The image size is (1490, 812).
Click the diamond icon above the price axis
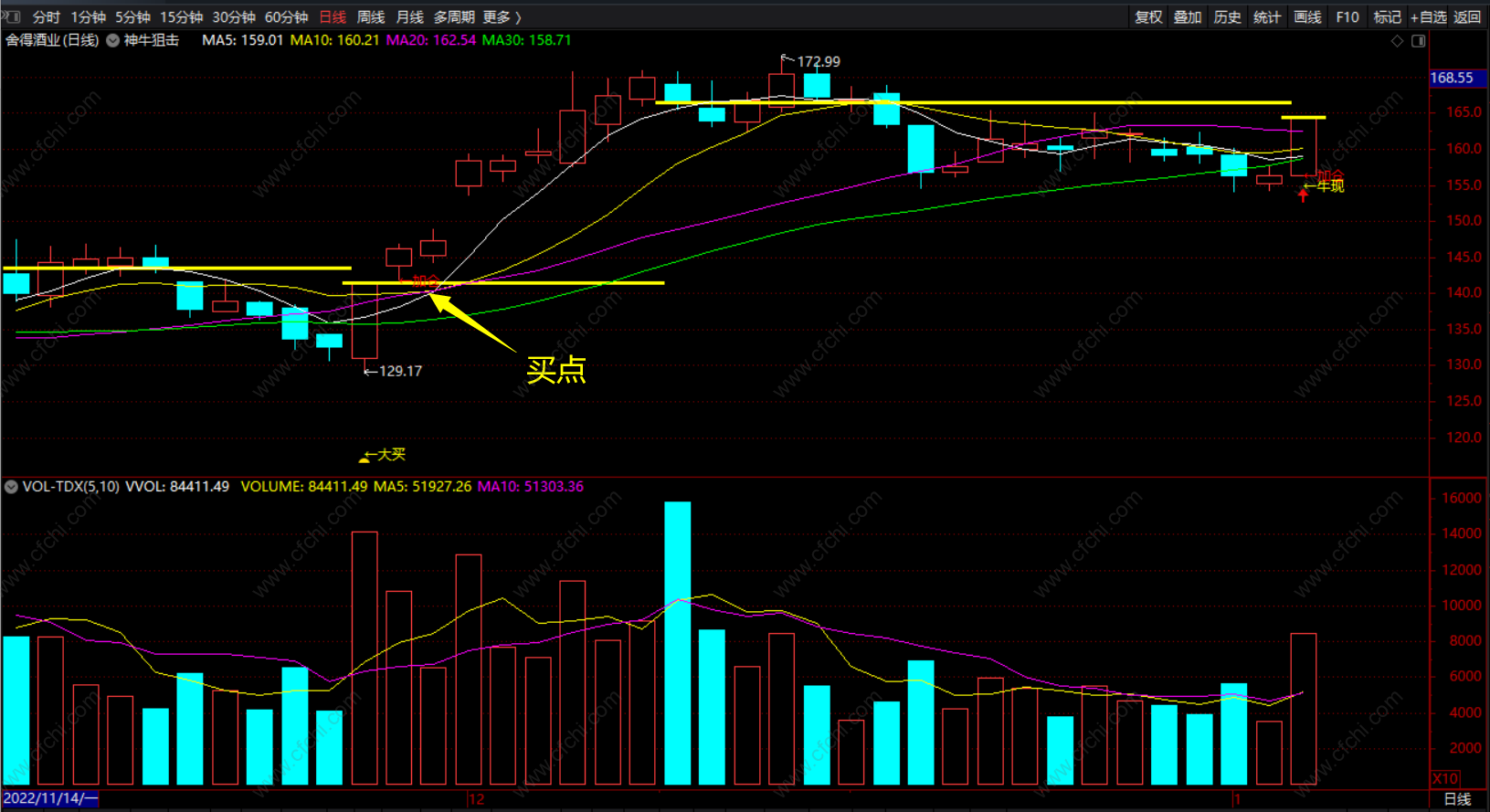pos(1397,41)
